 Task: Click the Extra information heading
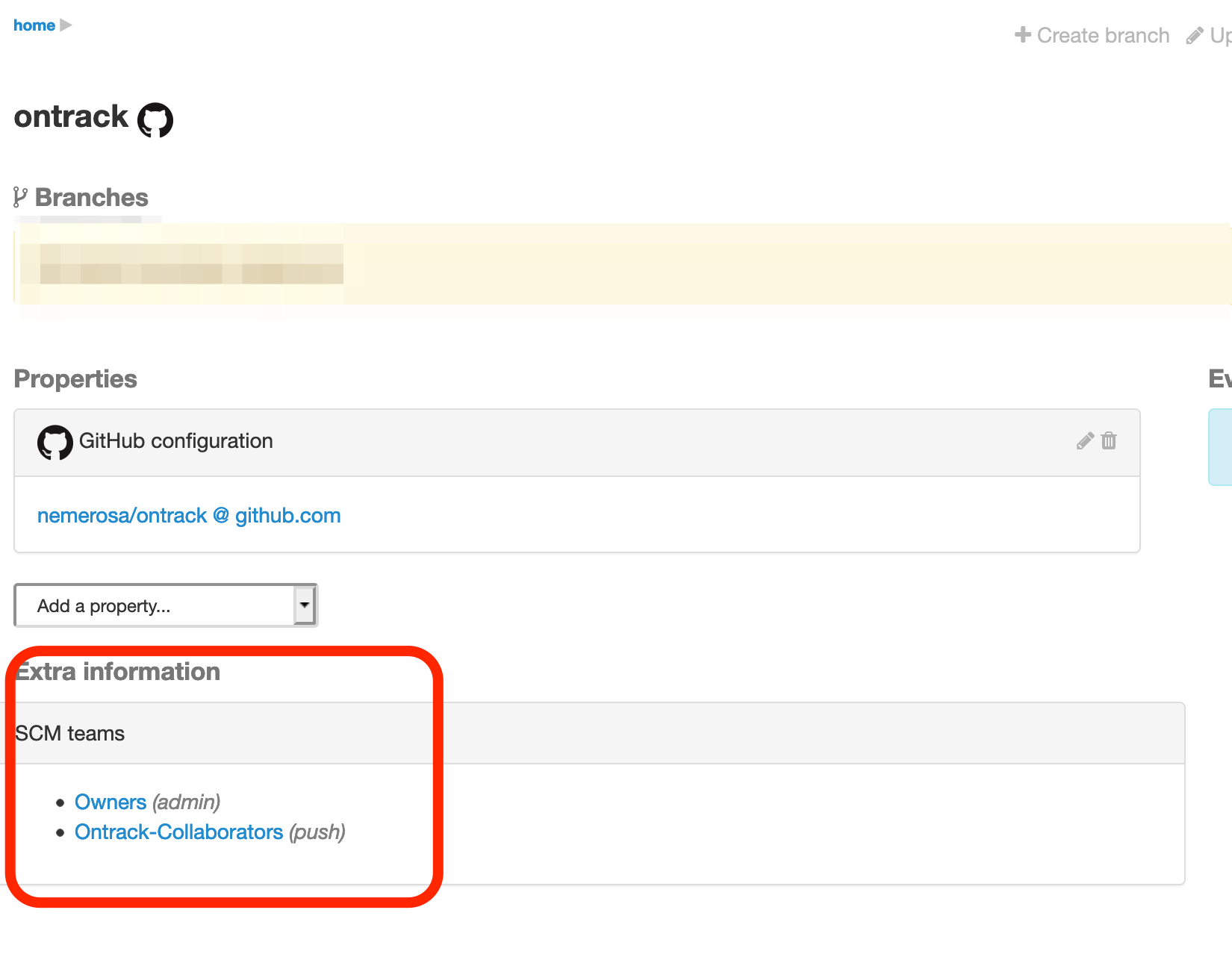[x=118, y=672]
